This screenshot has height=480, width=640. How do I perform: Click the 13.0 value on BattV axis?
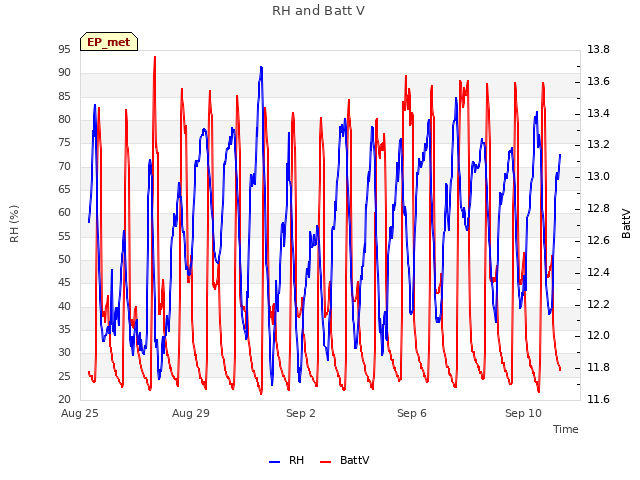pos(598,177)
